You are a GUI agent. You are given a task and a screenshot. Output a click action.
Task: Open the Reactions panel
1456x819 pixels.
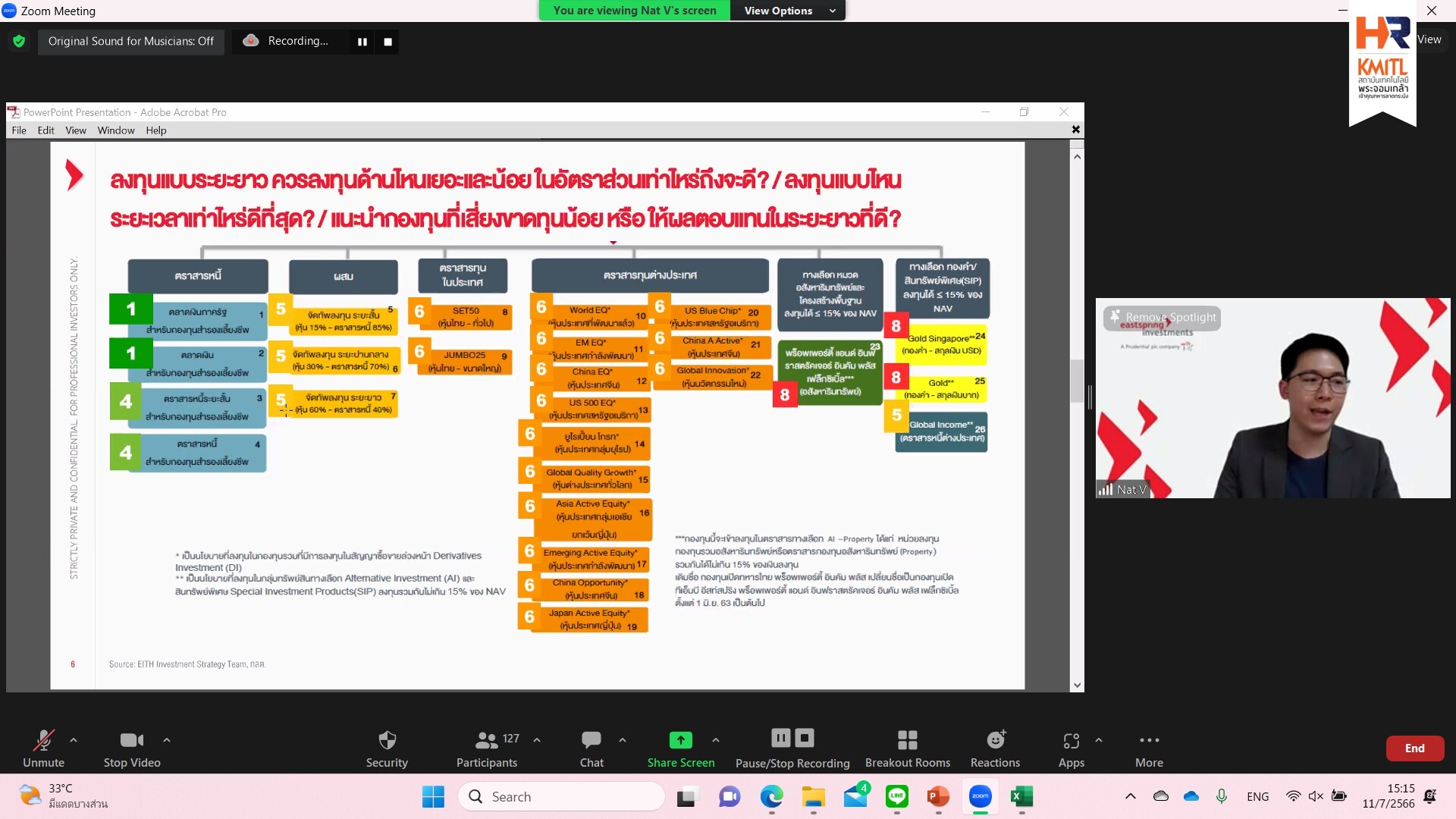(x=994, y=748)
